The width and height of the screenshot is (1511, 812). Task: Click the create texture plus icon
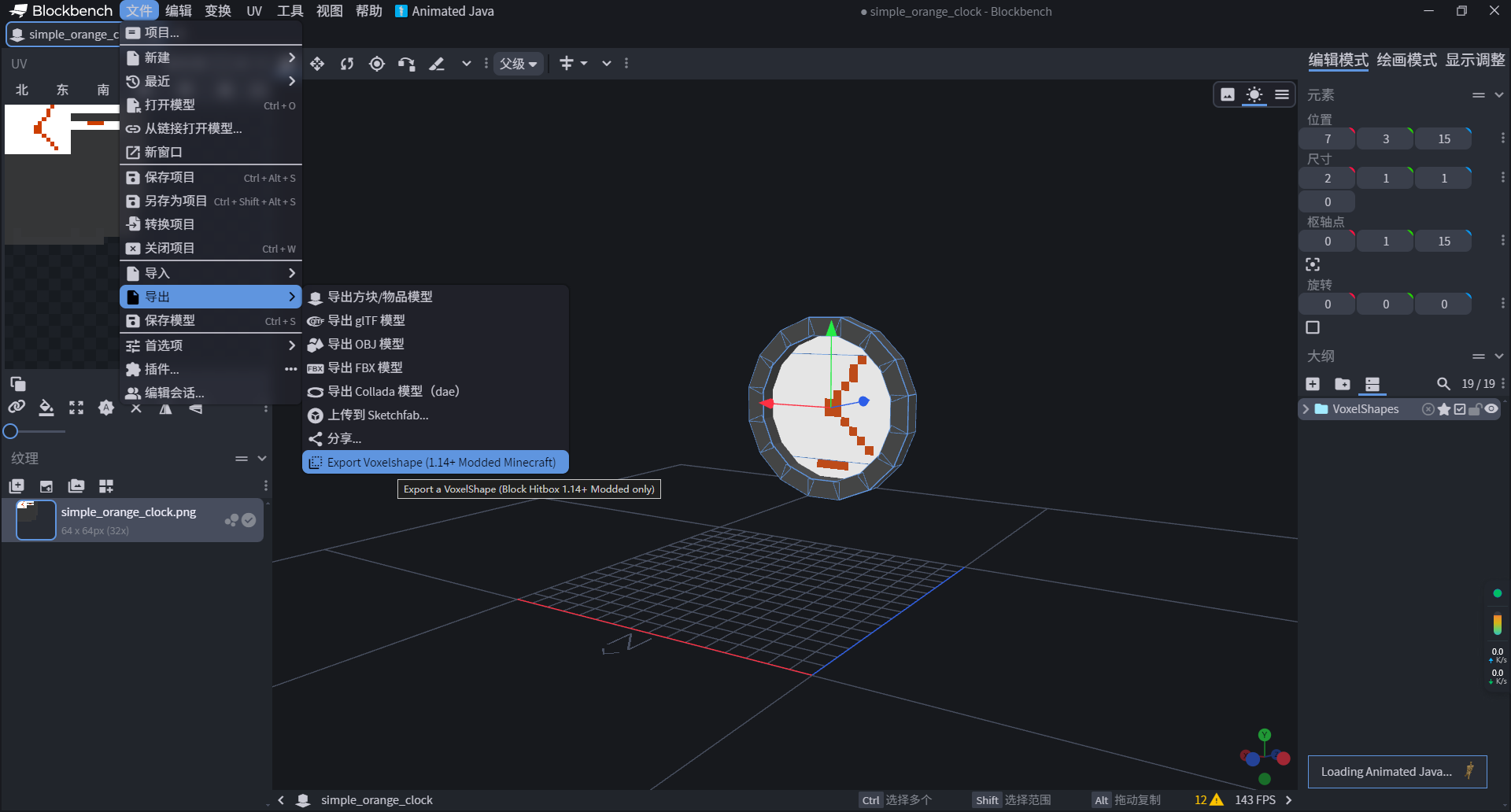pyautogui.click(x=17, y=486)
